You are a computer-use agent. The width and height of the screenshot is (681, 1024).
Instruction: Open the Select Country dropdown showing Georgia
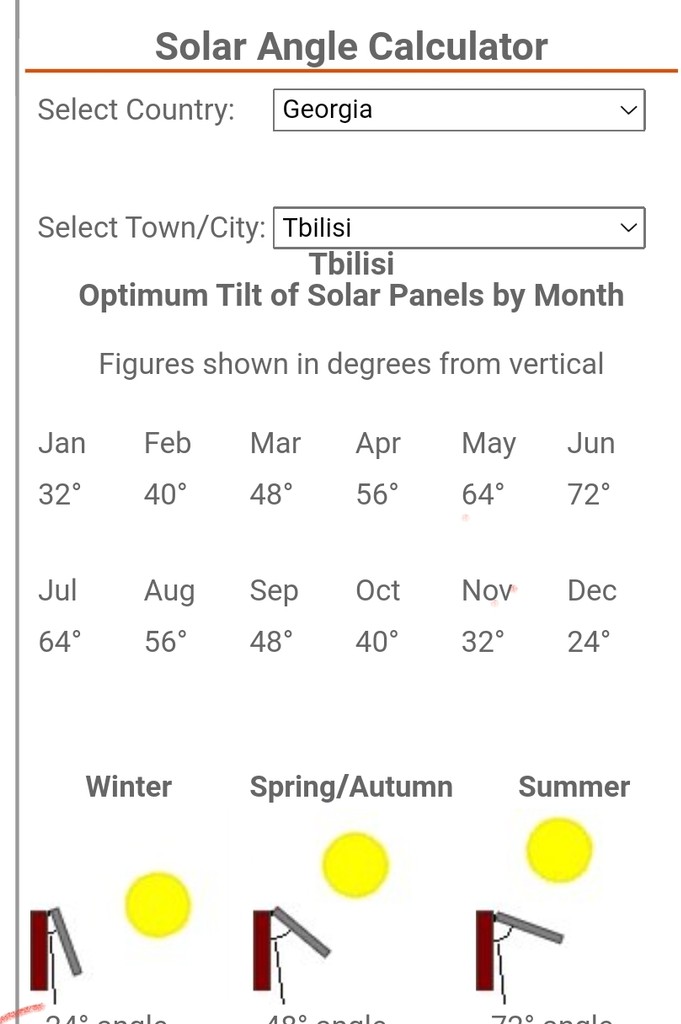point(459,110)
